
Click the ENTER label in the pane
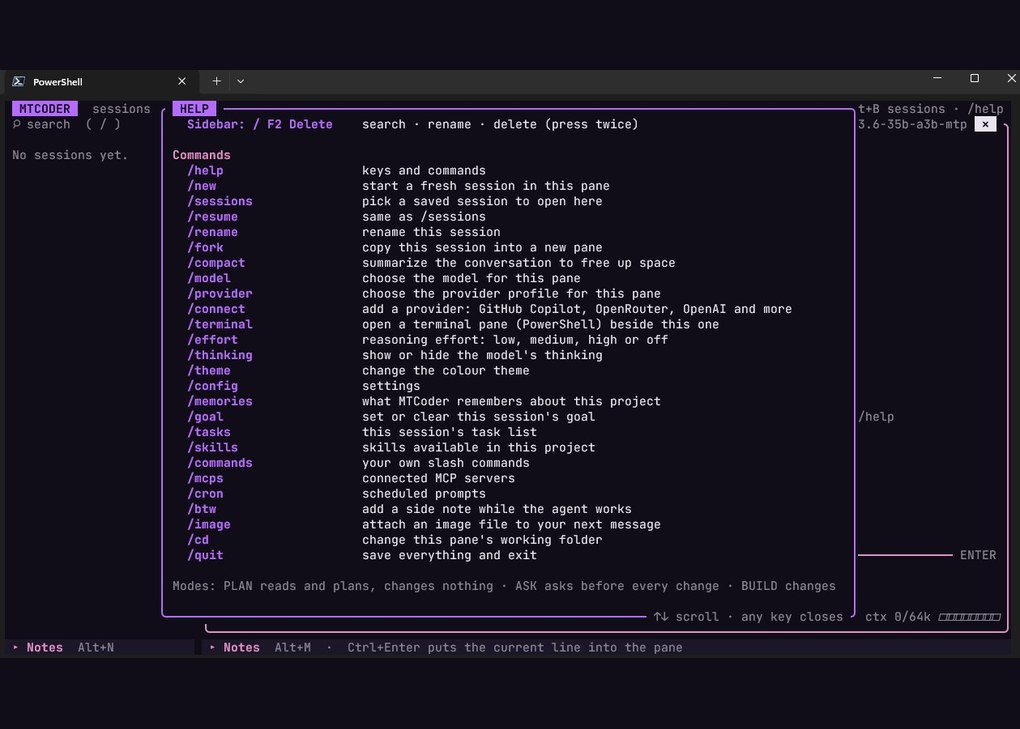tap(978, 555)
